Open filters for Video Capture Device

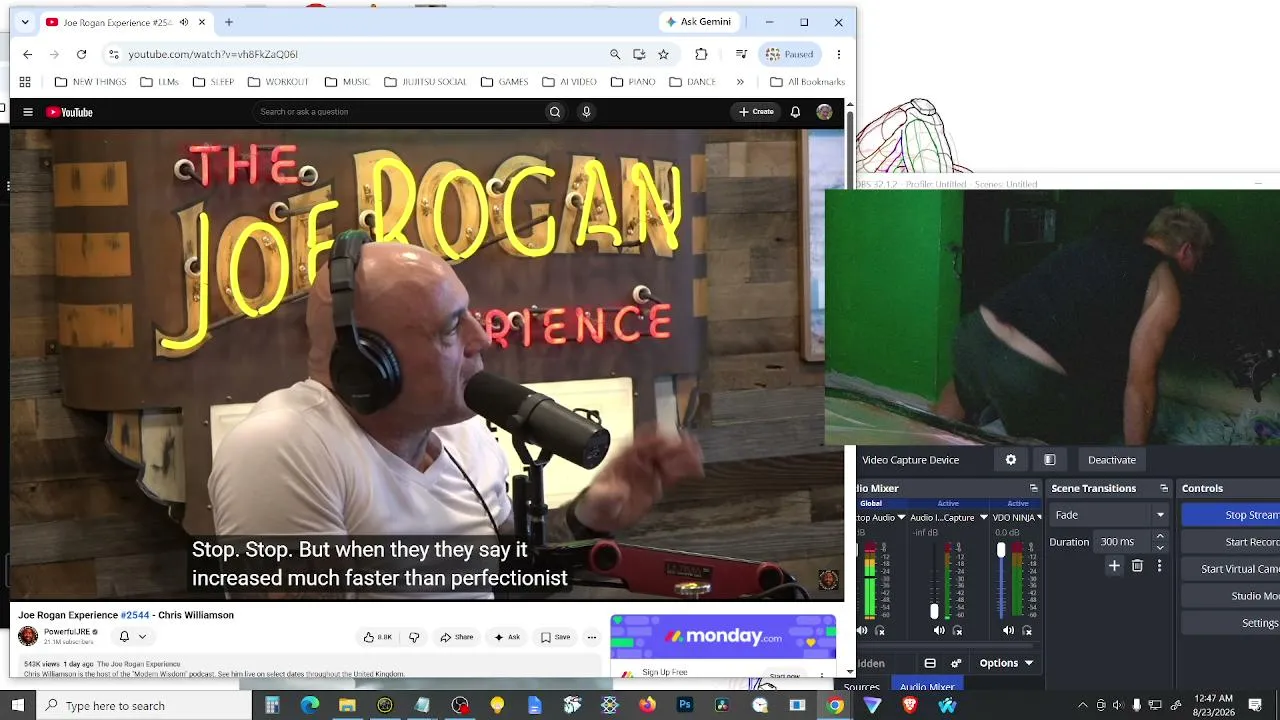[1050, 460]
